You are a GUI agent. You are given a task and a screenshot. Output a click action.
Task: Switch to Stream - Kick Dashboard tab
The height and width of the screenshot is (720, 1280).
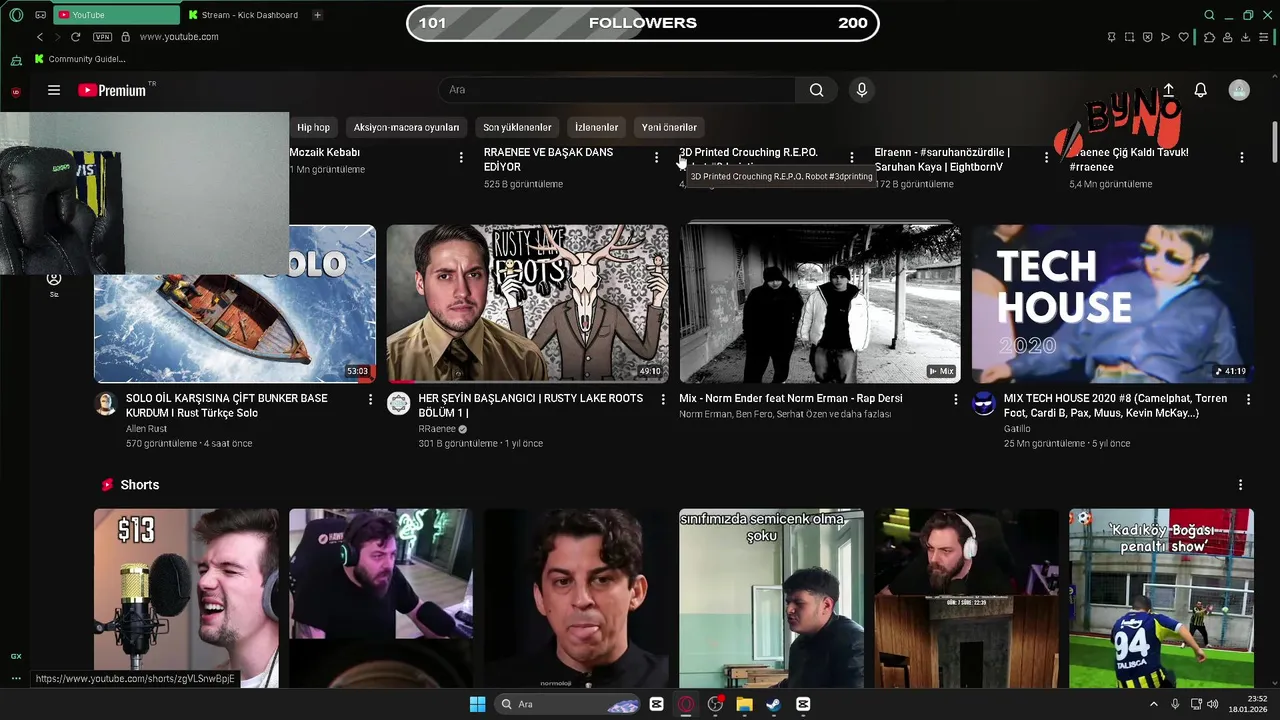pos(243,15)
